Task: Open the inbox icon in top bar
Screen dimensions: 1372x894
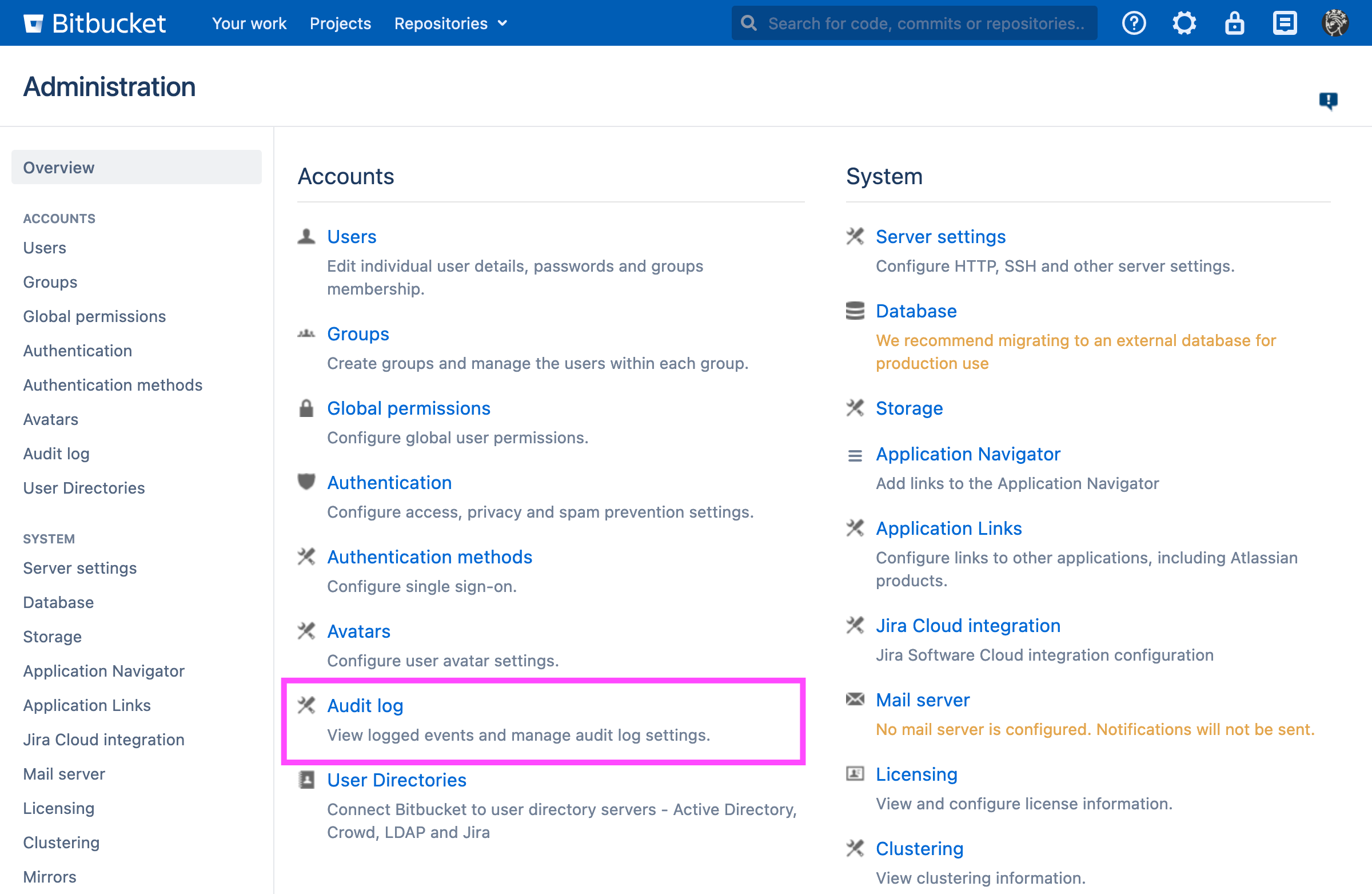Action: pos(1285,23)
